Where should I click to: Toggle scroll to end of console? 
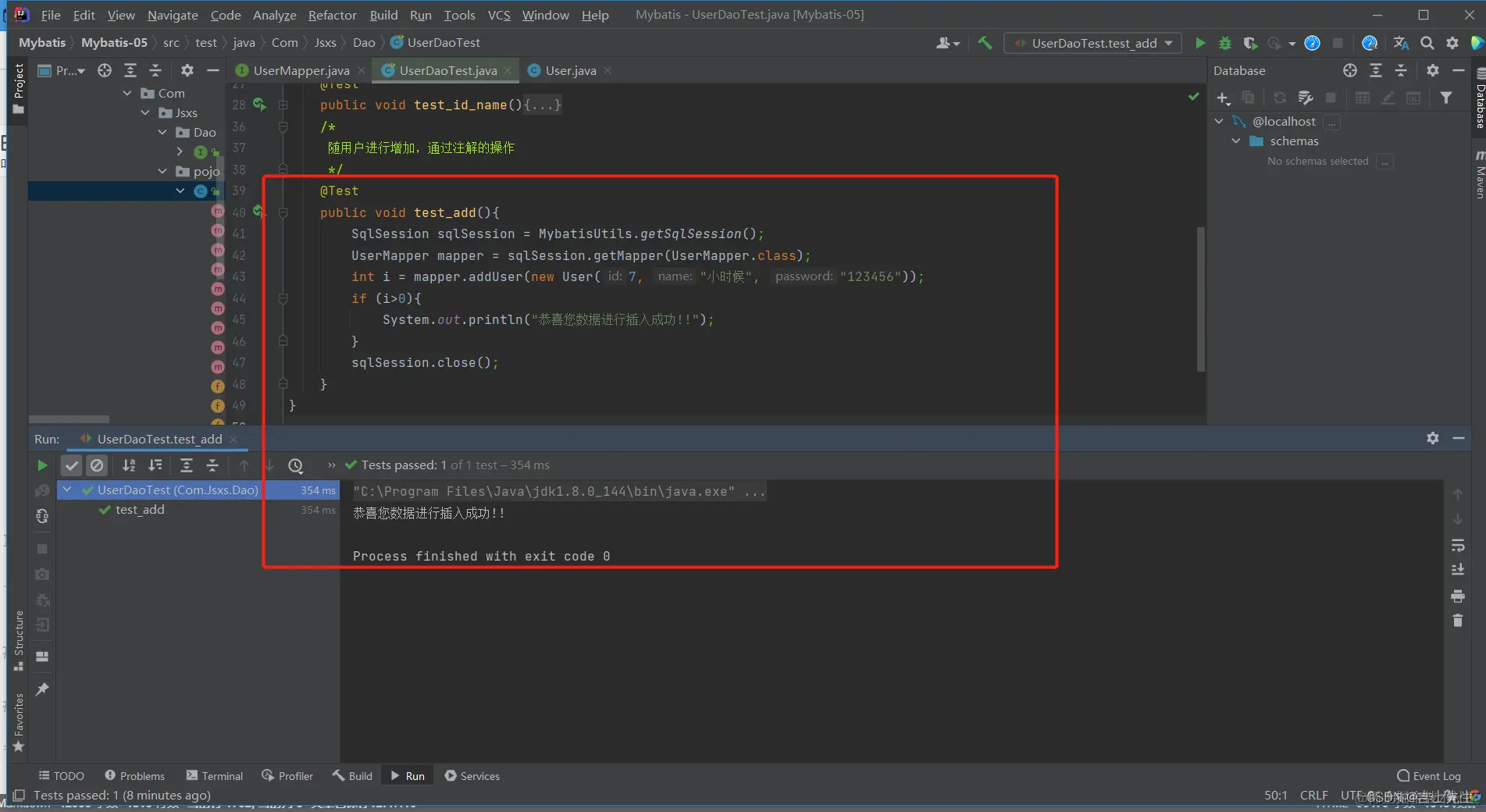coord(1458,570)
